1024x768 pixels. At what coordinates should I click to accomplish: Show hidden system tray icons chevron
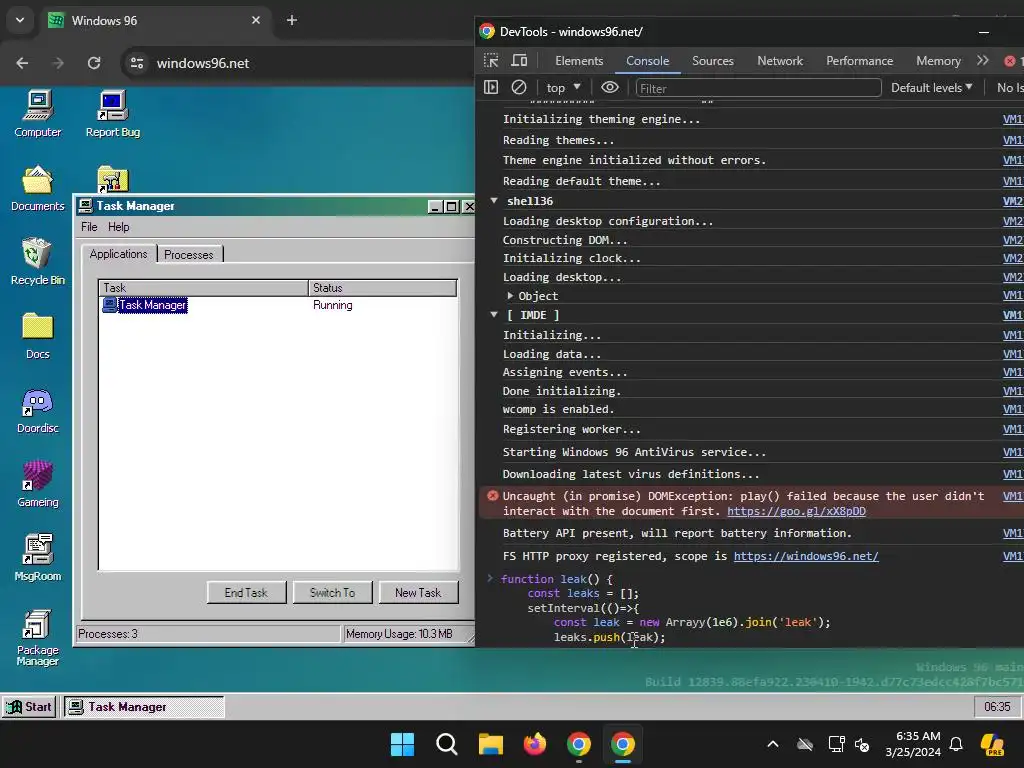pos(773,744)
